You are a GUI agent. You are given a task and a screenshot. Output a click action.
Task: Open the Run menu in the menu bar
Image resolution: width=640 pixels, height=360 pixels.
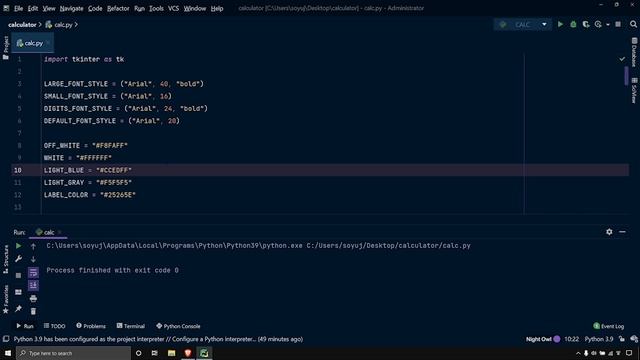point(139,8)
